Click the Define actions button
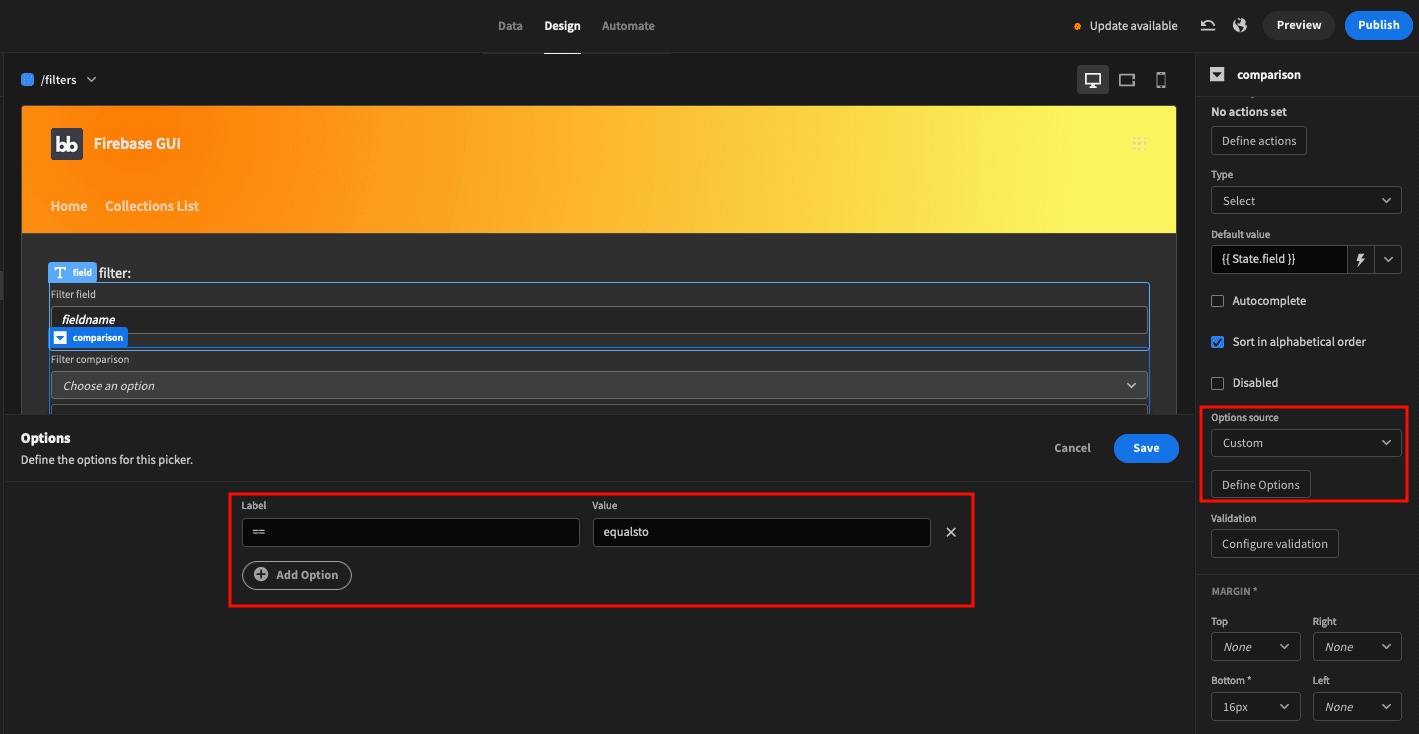1419x734 pixels. click(1259, 141)
